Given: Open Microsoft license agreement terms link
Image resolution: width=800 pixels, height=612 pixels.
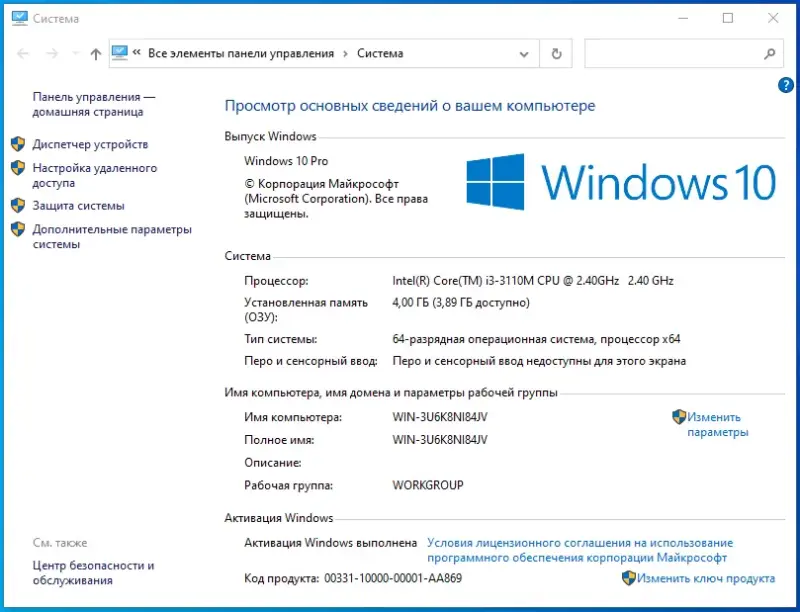Looking at the screenshot, I should tap(580, 550).
